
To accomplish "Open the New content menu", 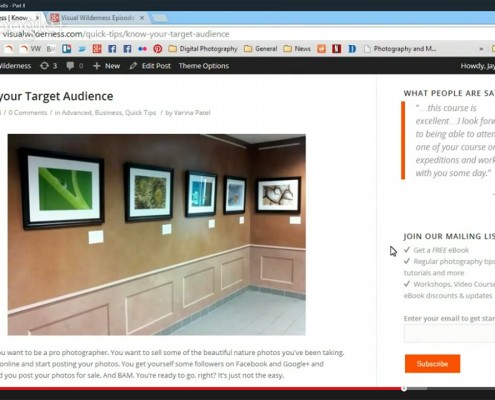I will [x=106, y=66].
